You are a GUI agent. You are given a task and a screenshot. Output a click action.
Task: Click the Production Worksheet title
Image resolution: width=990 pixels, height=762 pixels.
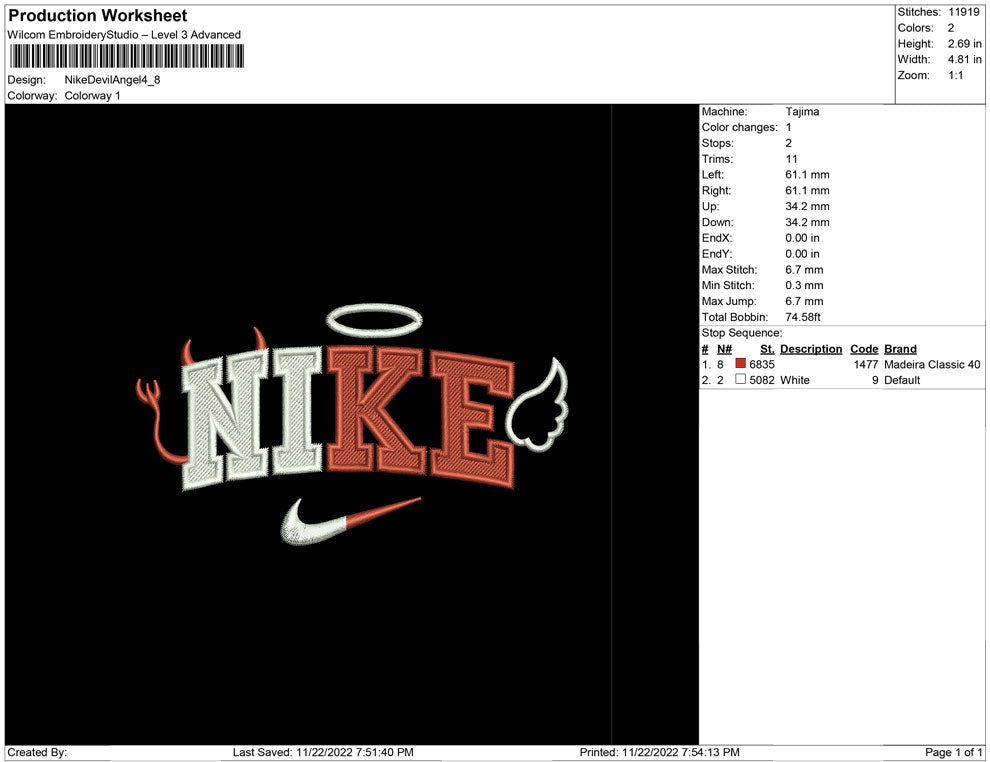pyautogui.click(x=98, y=16)
